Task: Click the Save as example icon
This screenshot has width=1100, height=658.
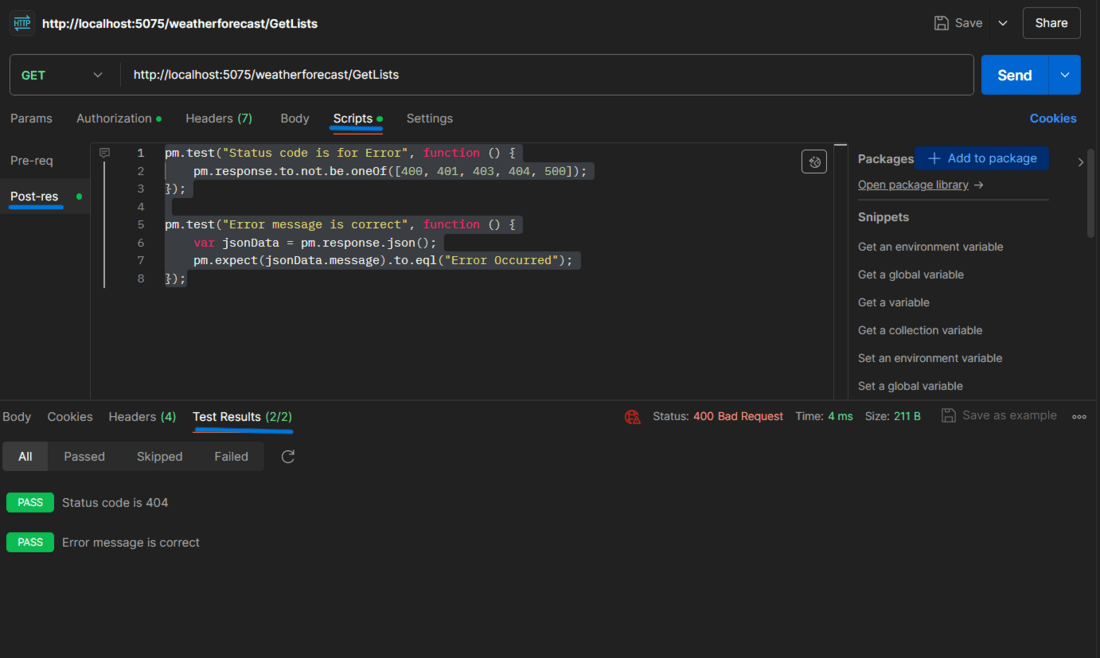Action: [948, 416]
